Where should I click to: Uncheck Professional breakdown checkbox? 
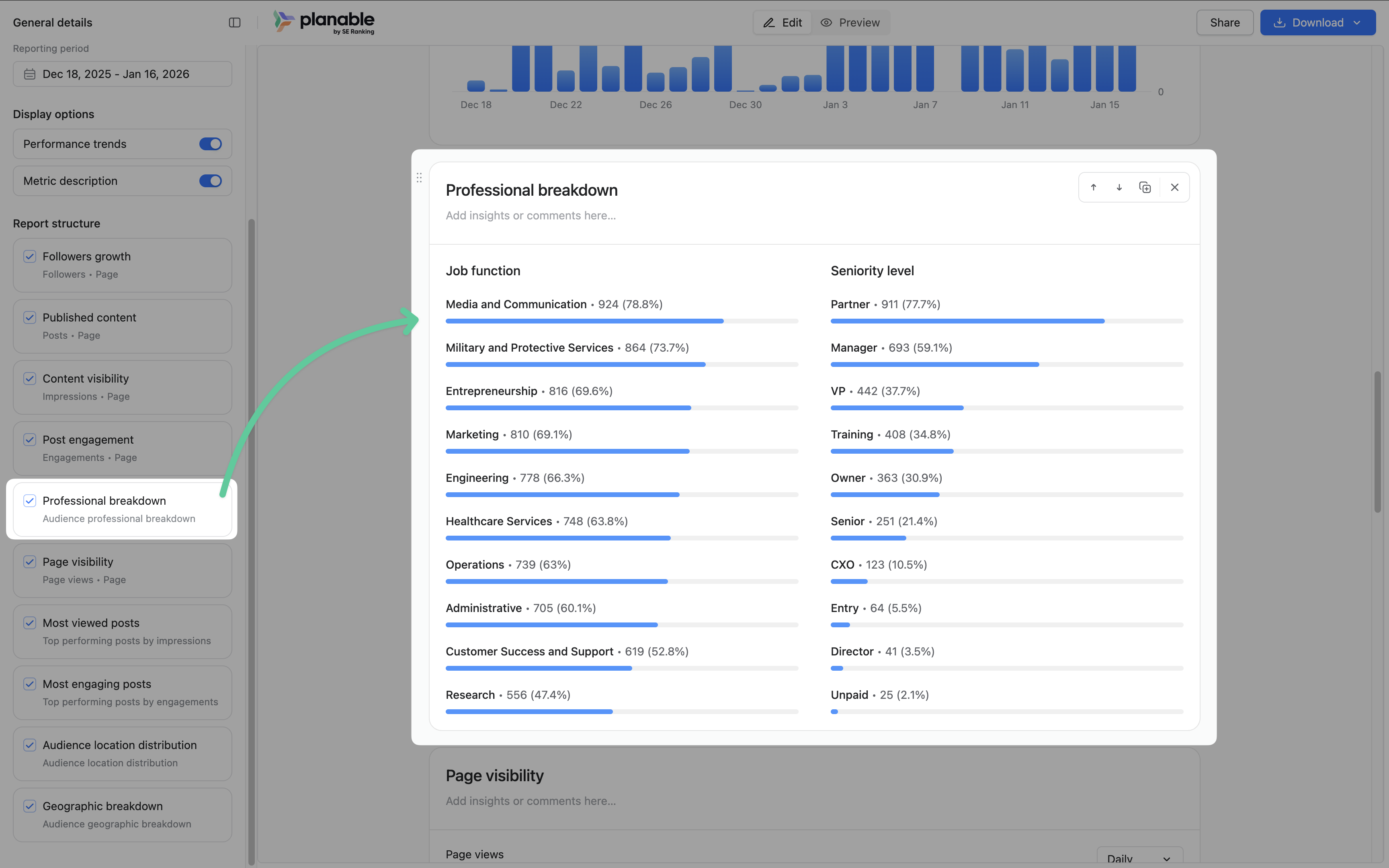(x=30, y=501)
